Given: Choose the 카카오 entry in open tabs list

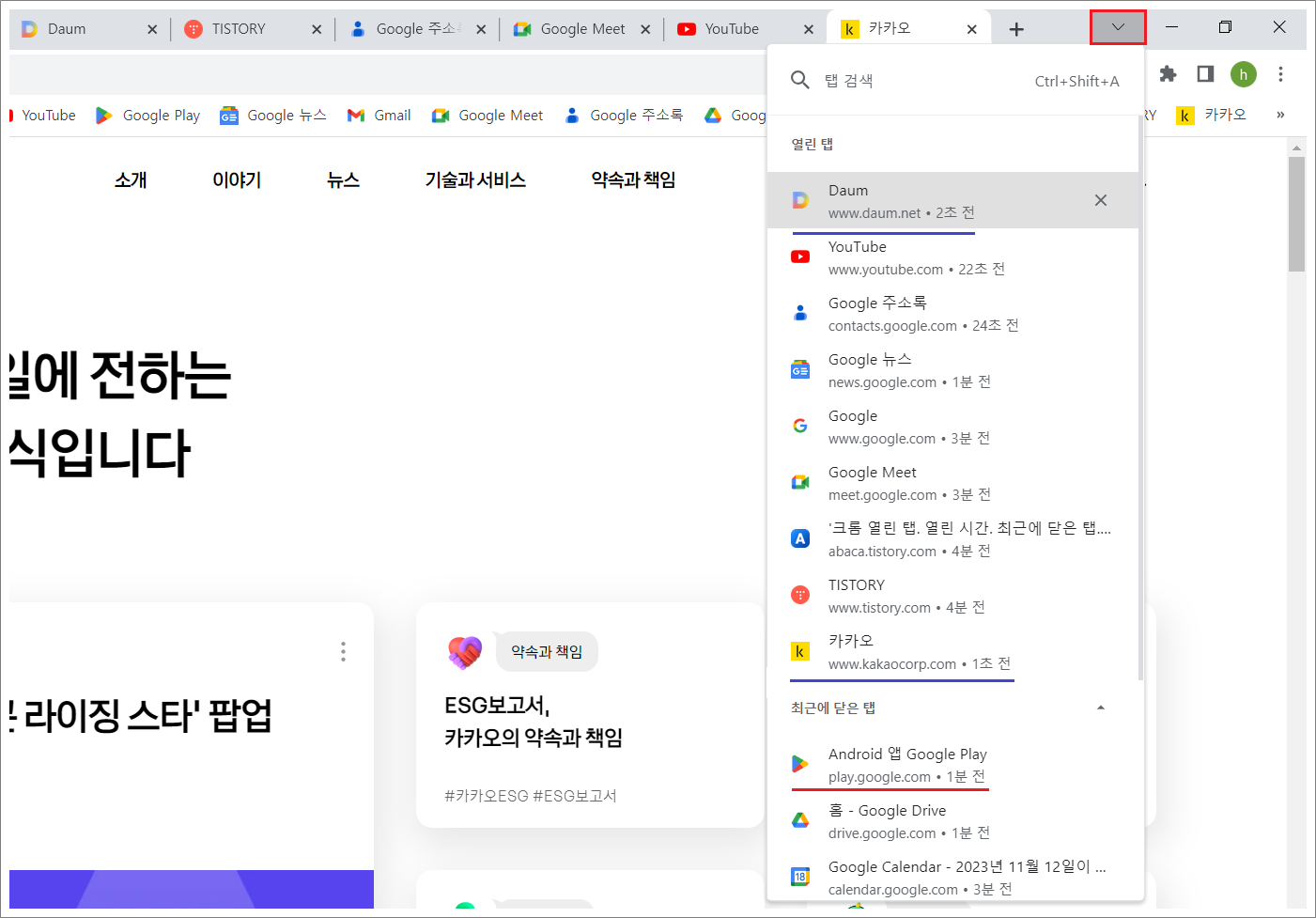Looking at the screenshot, I should 952,651.
